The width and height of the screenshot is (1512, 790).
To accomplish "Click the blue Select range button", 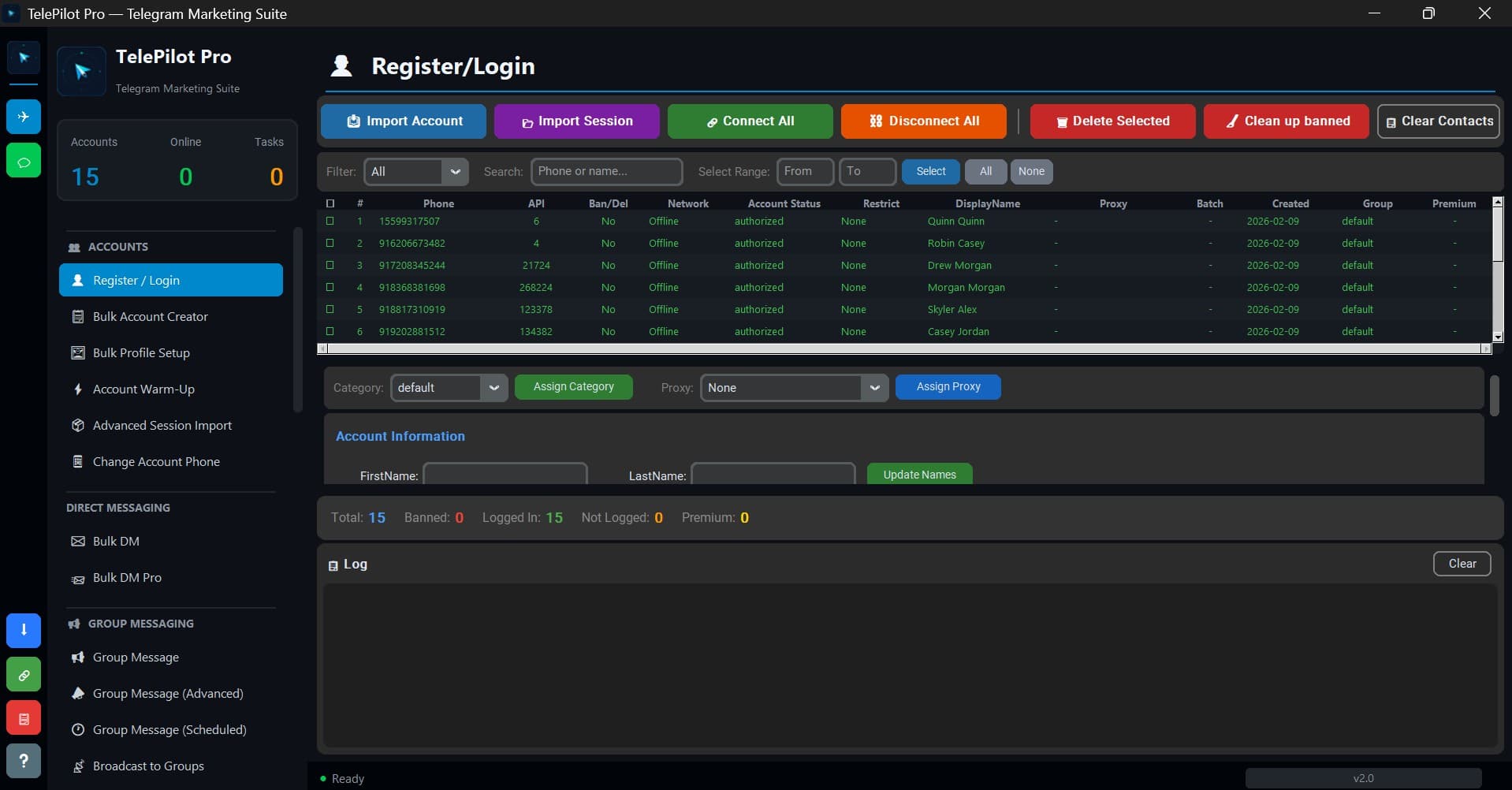I will point(931,172).
